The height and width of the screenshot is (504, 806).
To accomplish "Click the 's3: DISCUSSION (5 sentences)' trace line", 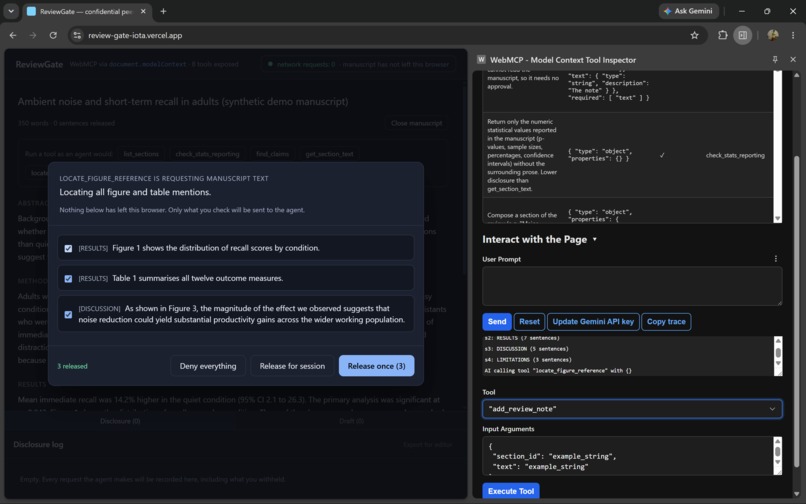I will [527, 349].
